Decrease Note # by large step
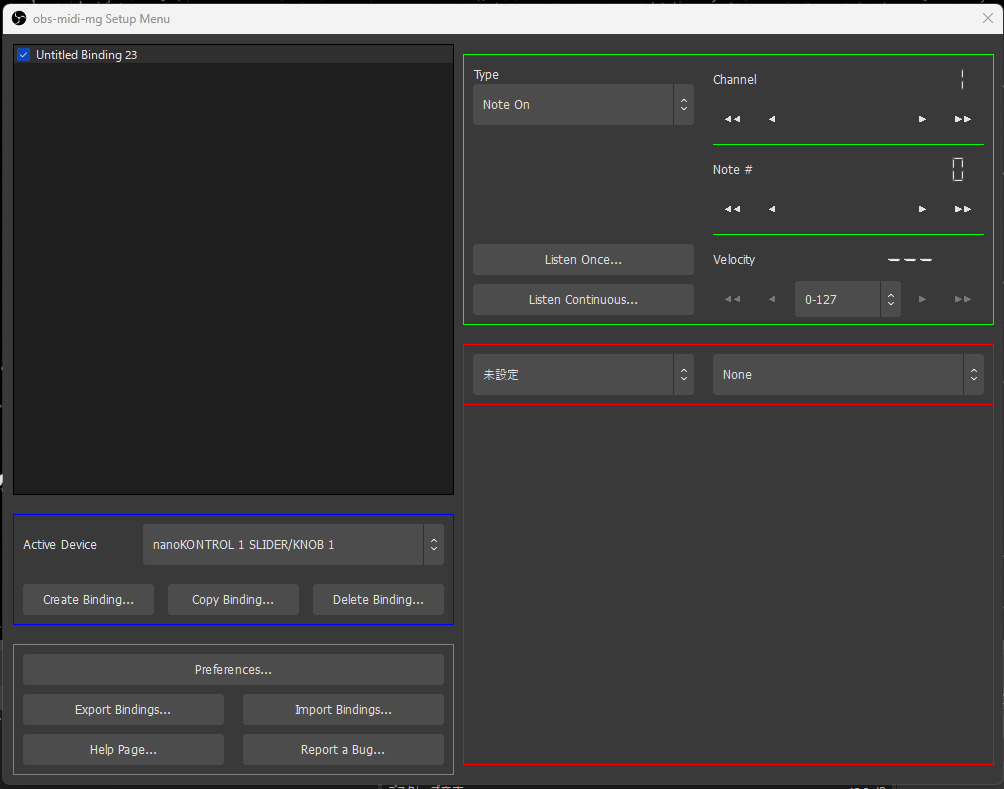1004x789 pixels. 732,209
